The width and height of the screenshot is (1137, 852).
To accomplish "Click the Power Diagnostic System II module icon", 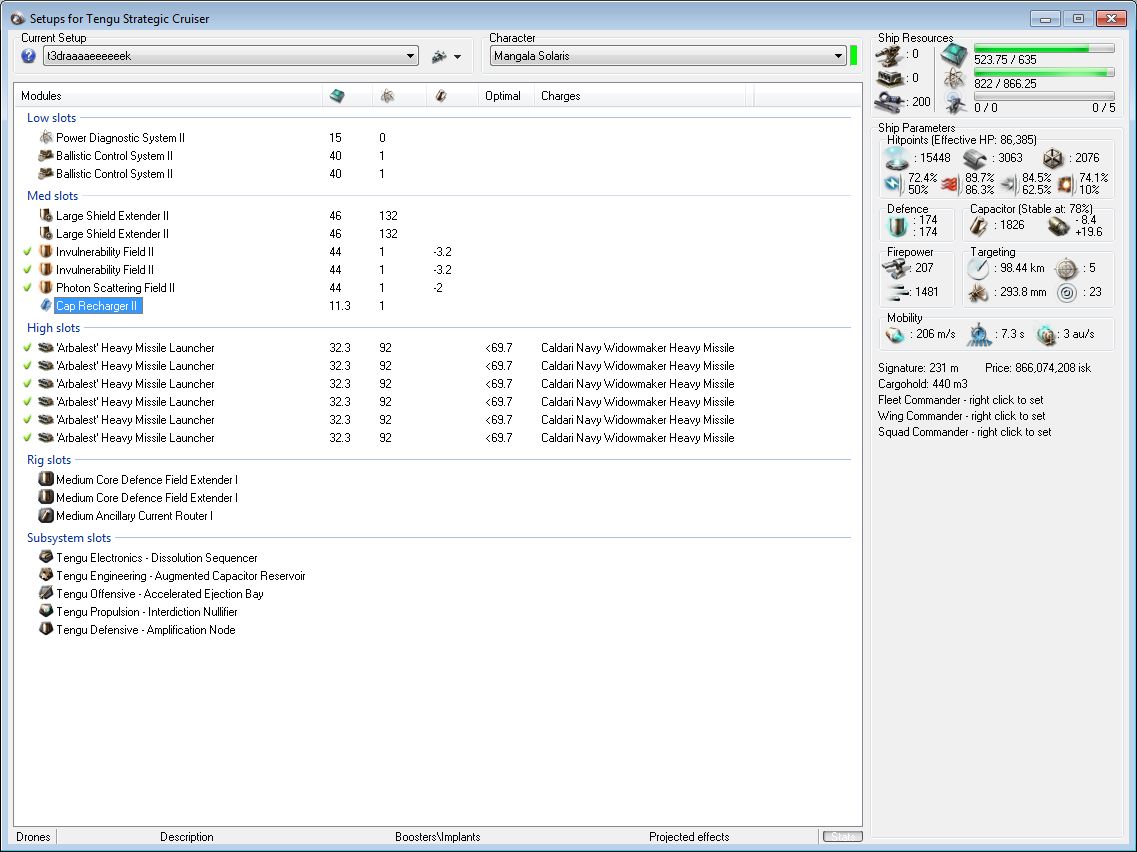I will pos(45,138).
